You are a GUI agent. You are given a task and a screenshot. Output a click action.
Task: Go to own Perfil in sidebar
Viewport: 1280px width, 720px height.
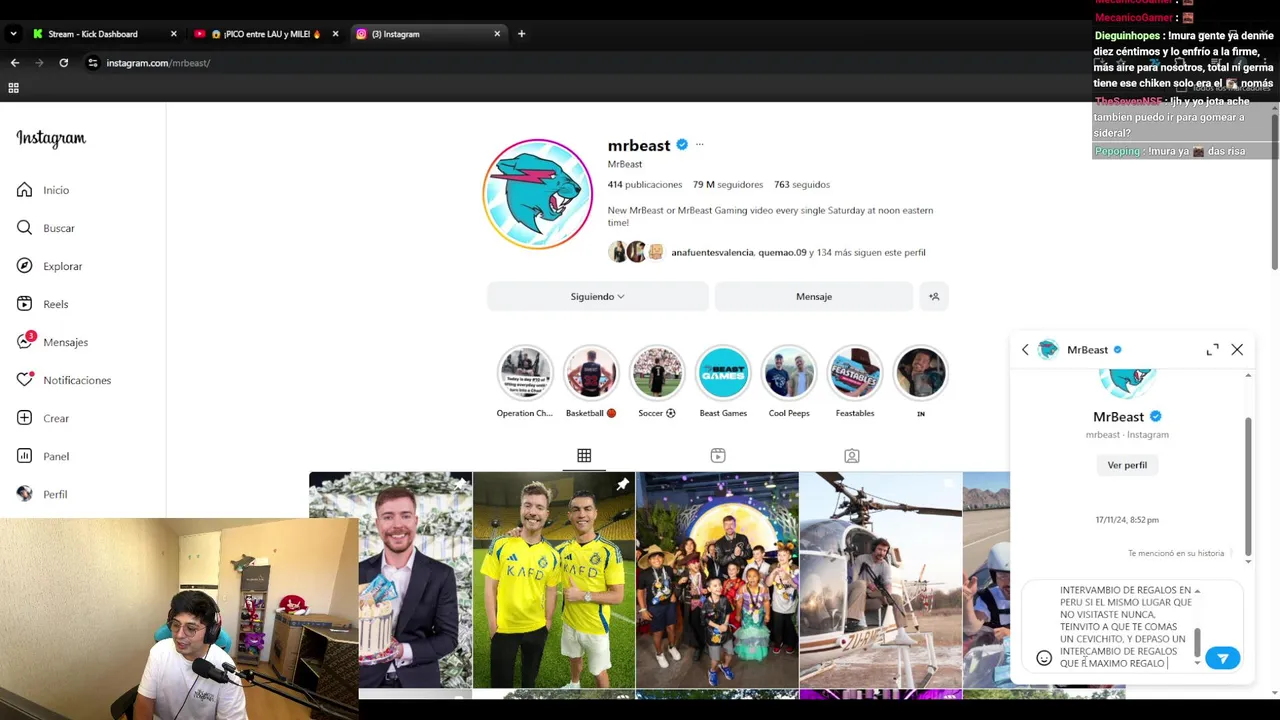pos(42,494)
